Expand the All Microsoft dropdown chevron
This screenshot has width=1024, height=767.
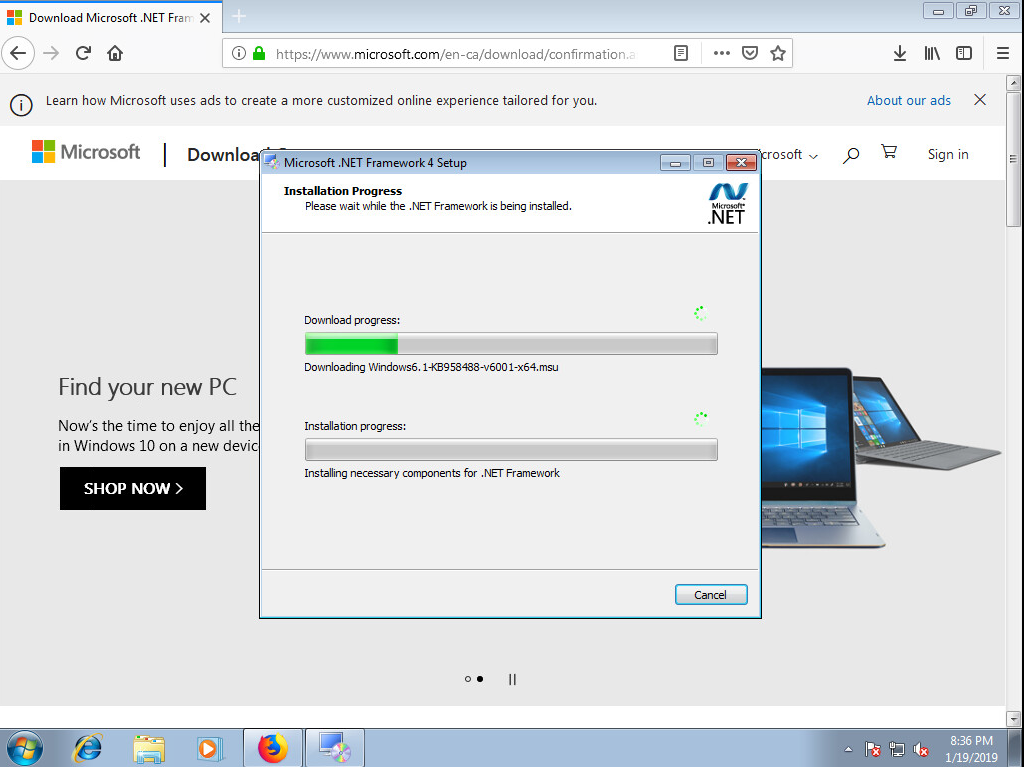coord(813,156)
